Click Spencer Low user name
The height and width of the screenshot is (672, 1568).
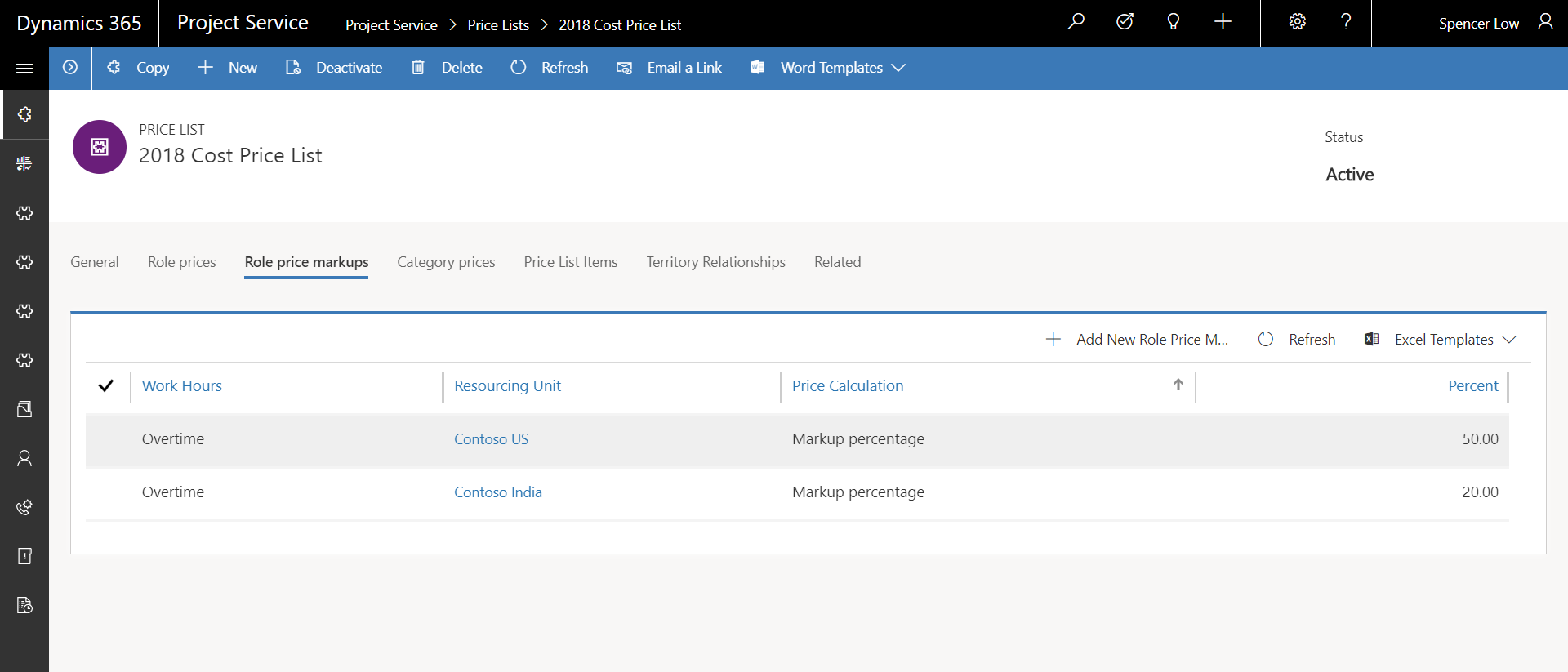tap(1479, 23)
